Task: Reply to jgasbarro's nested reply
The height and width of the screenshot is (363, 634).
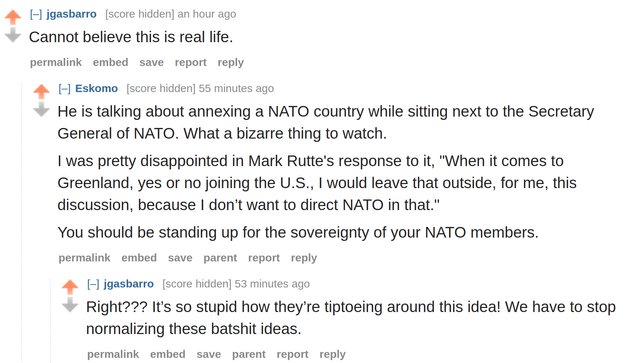Action: (333, 355)
